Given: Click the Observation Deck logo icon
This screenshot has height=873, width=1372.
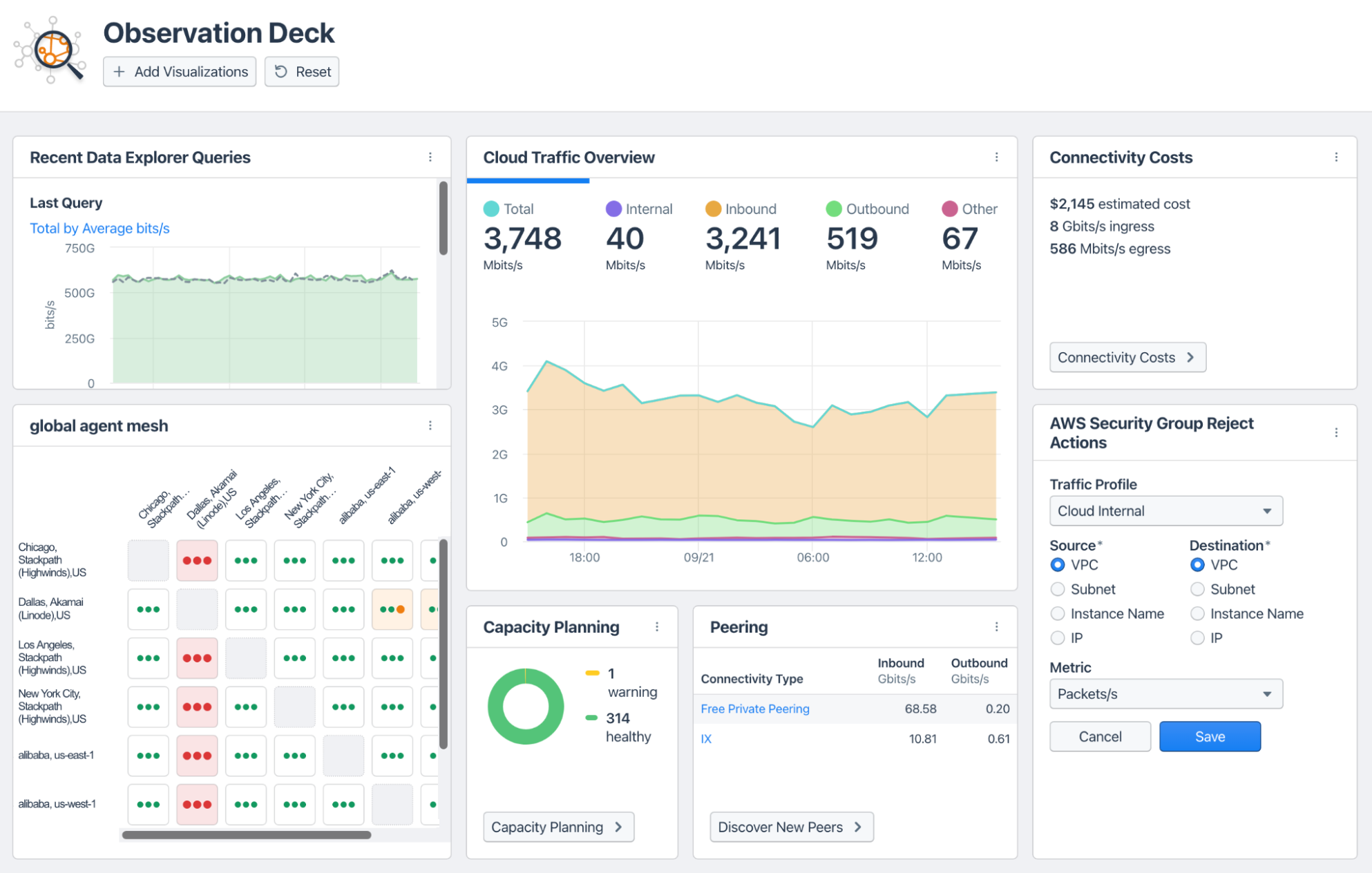Looking at the screenshot, I should pyautogui.click(x=50, y=50).
